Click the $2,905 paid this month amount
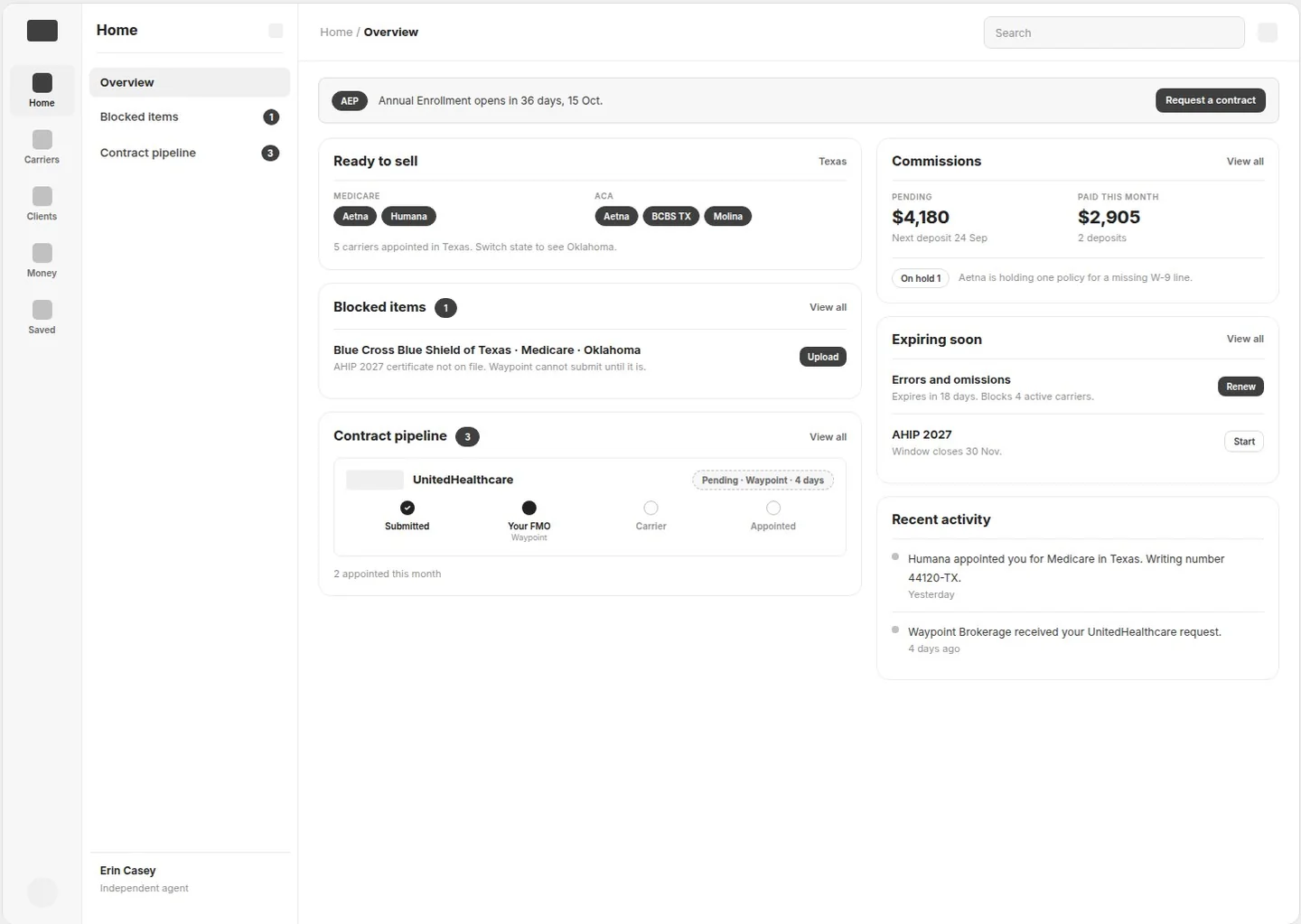 pos(1109,217)
